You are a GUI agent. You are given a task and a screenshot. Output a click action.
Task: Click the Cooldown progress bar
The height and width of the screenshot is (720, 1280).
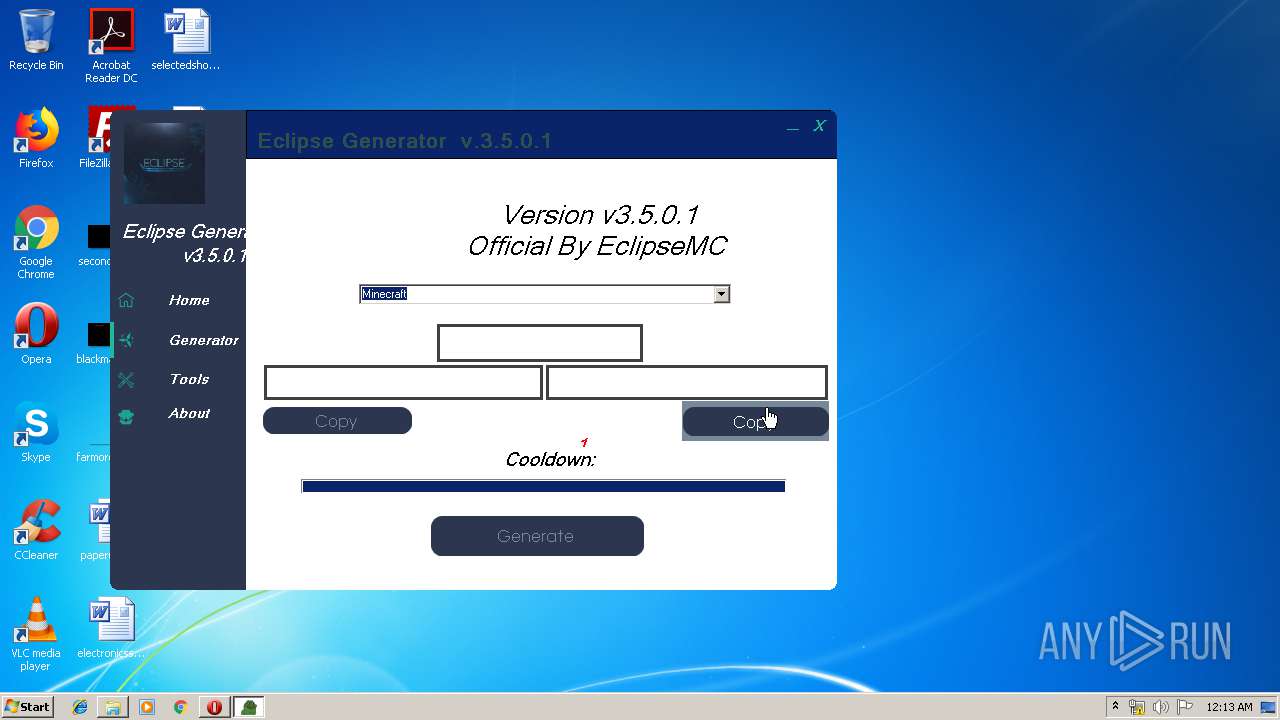click(543, 486)
